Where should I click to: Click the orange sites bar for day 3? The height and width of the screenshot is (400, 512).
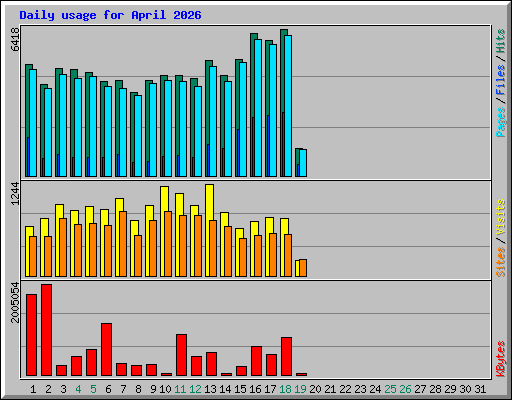(x=63, y=247)
